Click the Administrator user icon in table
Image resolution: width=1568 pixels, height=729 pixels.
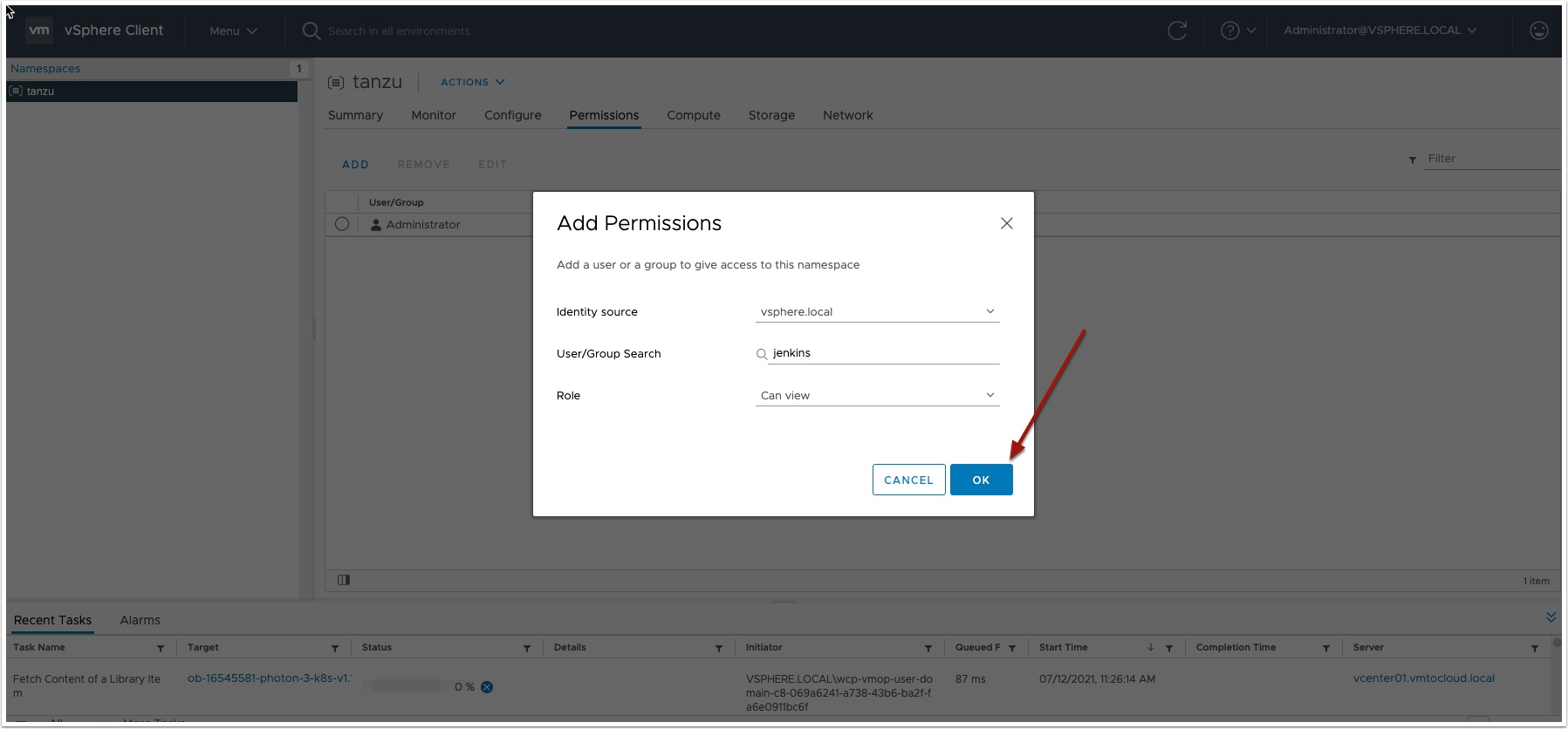(376, 225)
